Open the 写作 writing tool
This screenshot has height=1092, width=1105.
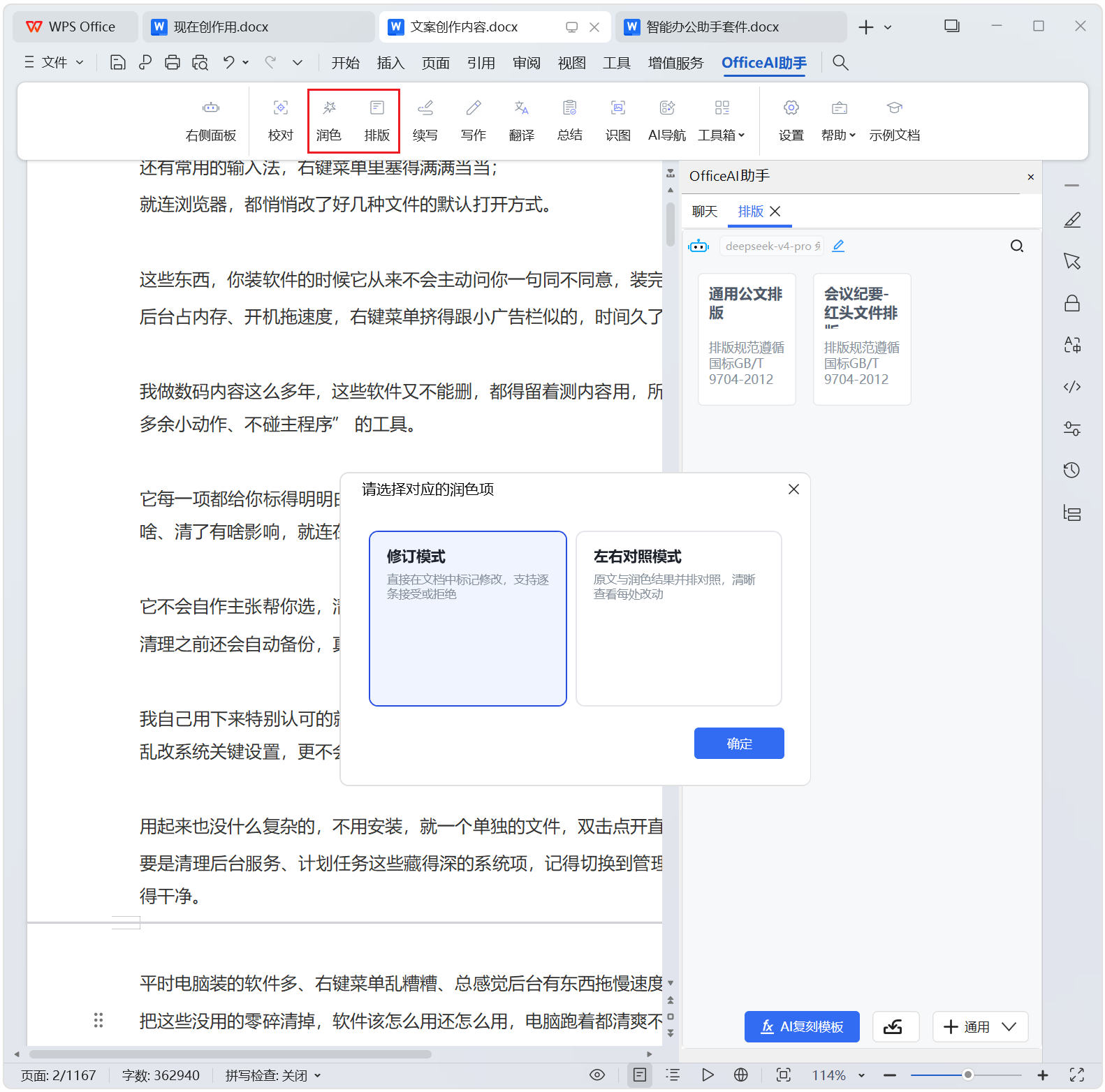click(x=474, y=121)
